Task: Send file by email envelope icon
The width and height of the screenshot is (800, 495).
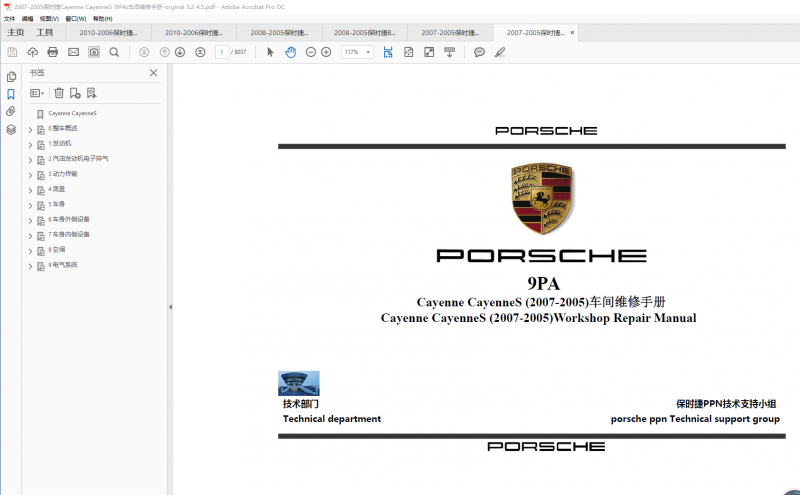Action: [x=73, y=52]
